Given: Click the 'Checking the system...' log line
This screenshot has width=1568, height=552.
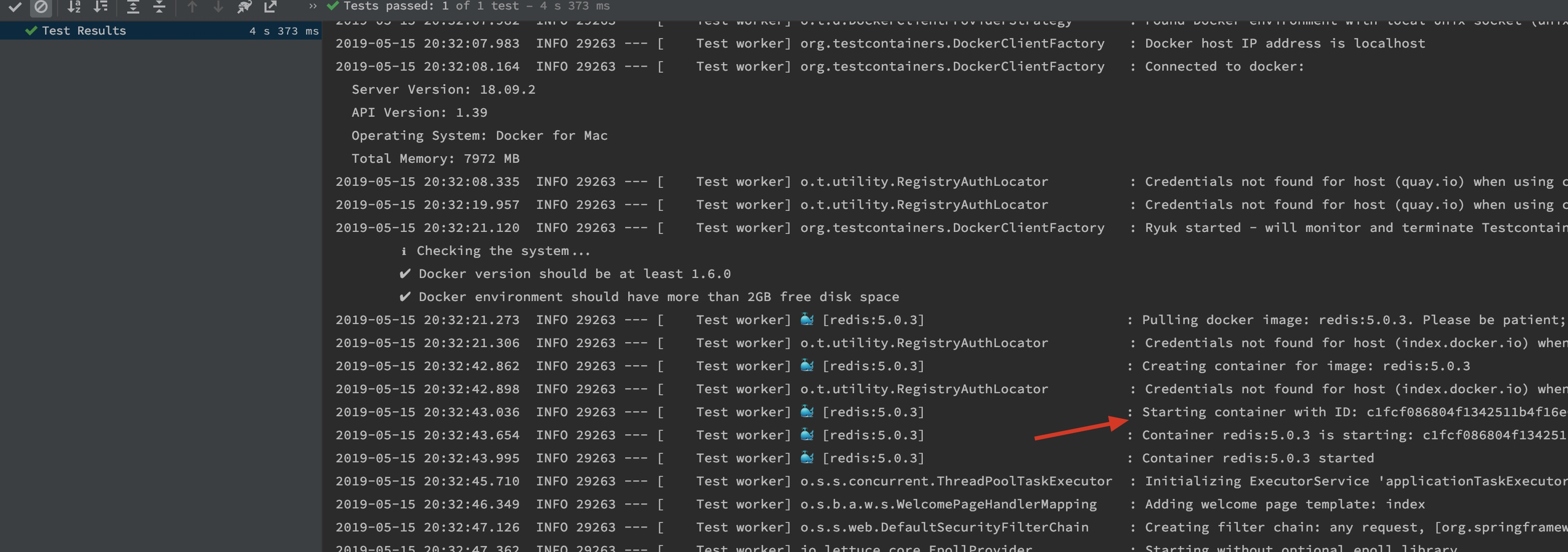Looking at the screenshot, I should (x=503, y=251).
